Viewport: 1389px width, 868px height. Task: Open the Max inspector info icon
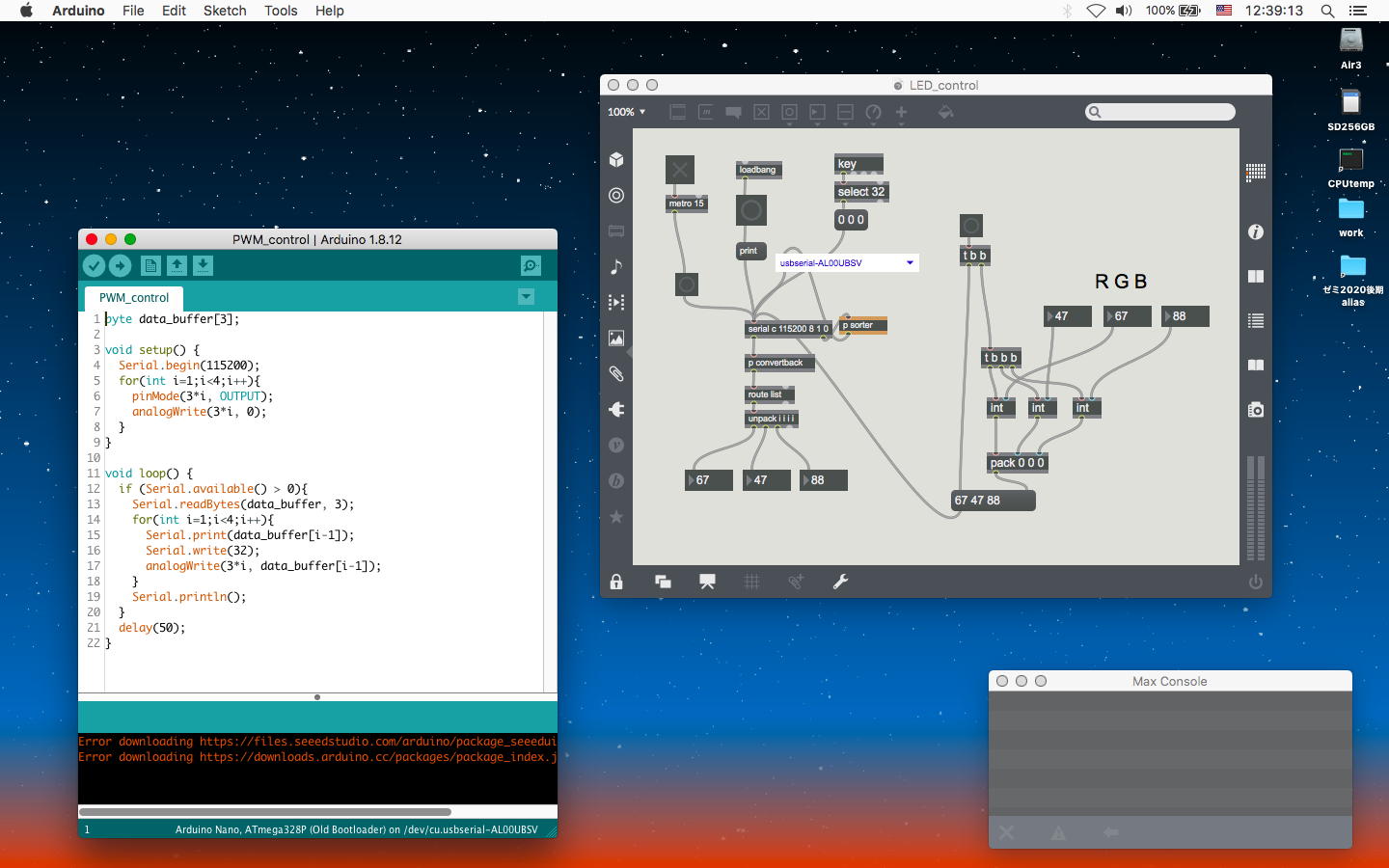click(x=1255, y=232)
